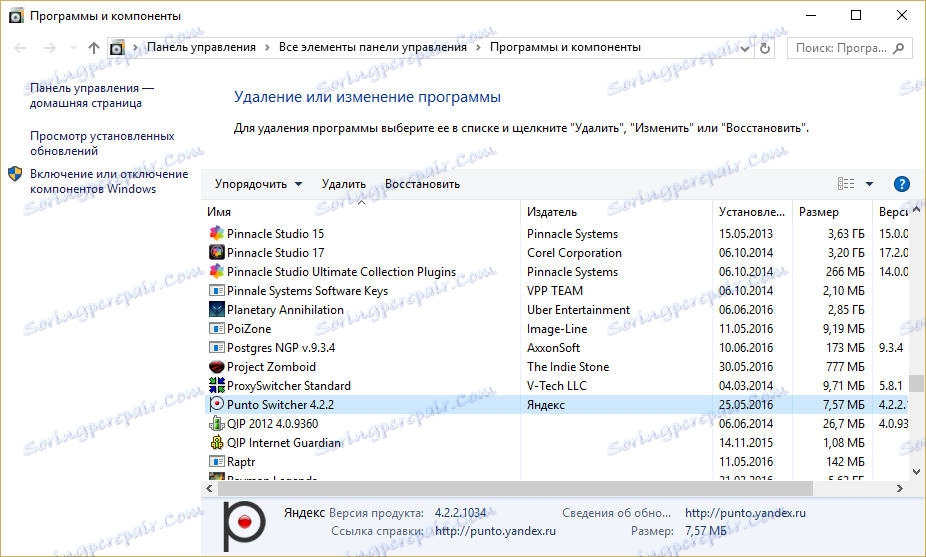Select the Planetary Annihilation row name
This screenshot has height=557, width=926.
point(285,310)
